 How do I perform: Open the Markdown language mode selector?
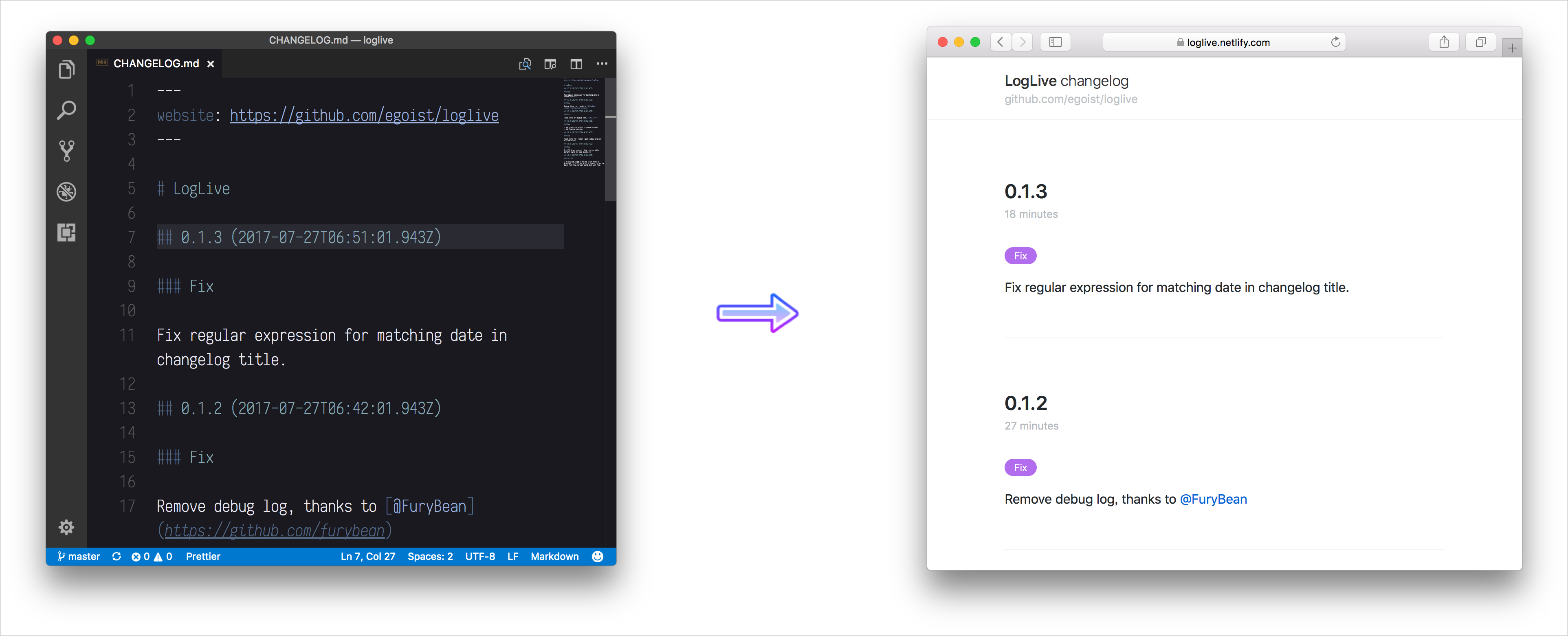pyautogui.click(x=554, y=556)
